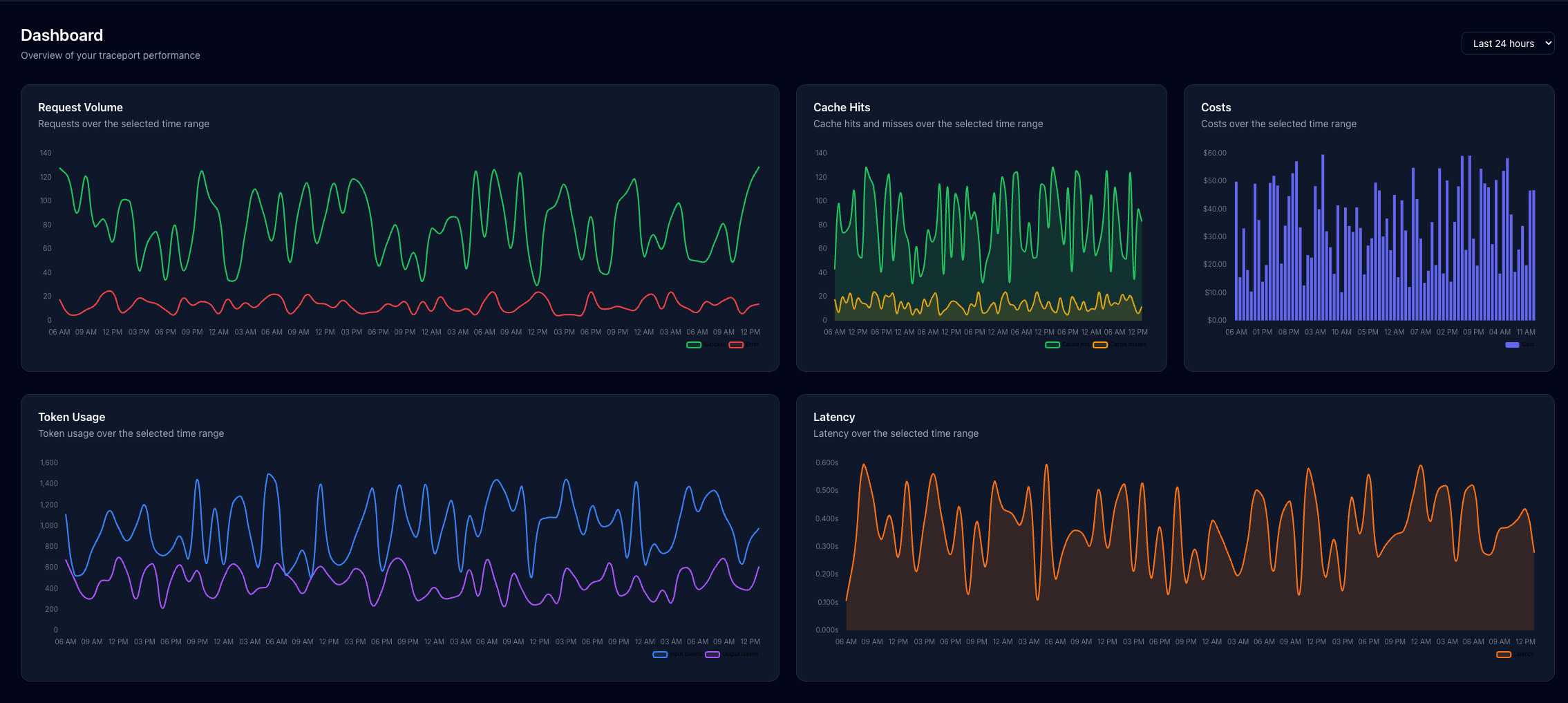Toggle the Success series in Request Volume legend
1568x703 pixels.
[x=706, y=344]
